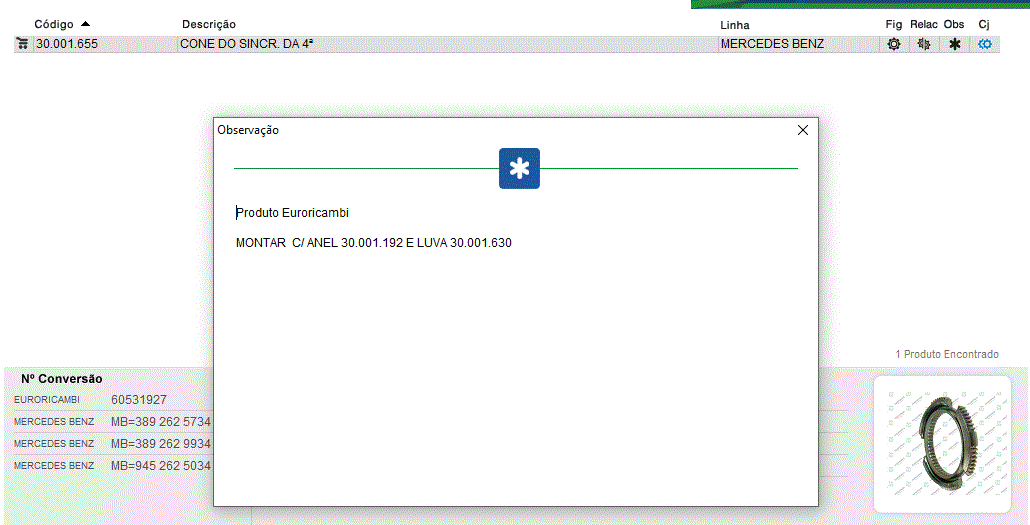Screen dimensions: 1030x525
Task: Sort by the Linha column header
Action: [x=734, y=24]
